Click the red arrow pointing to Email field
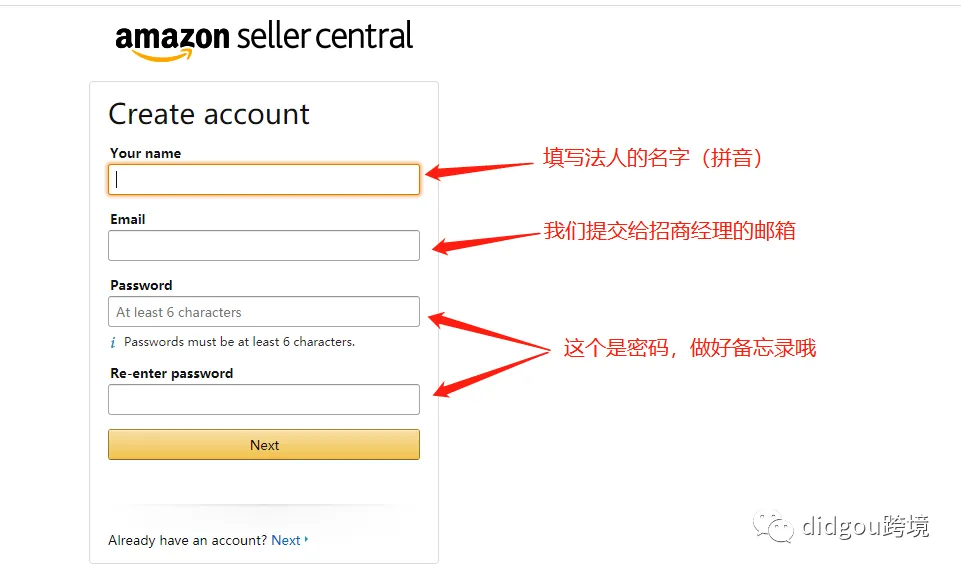Screen dimensions: 961x571 coord(485,243)
